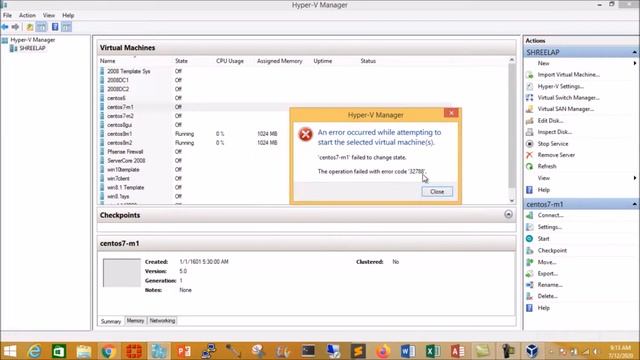Select Hyper-V Manager tree root
The width and height of the screenshot is (640, 360).
click(33, 40)
